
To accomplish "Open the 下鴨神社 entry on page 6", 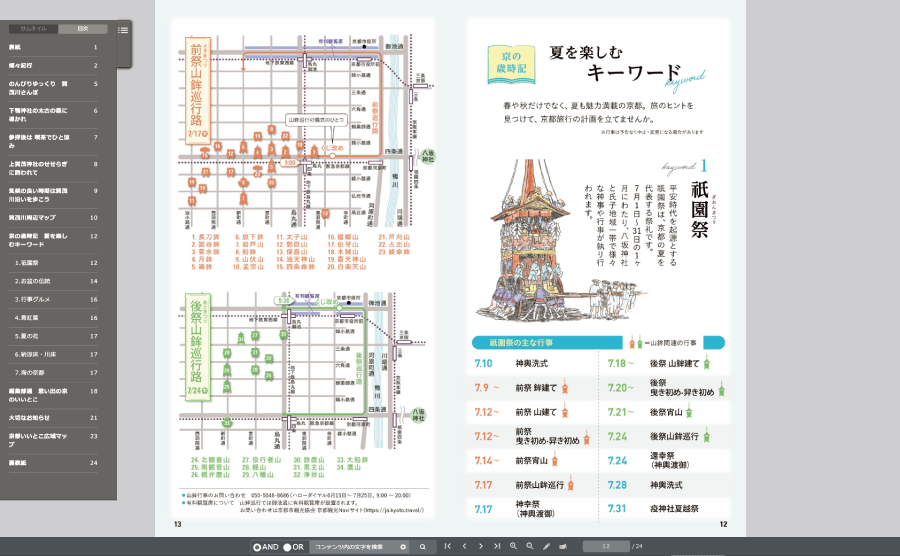I will 53,115.
